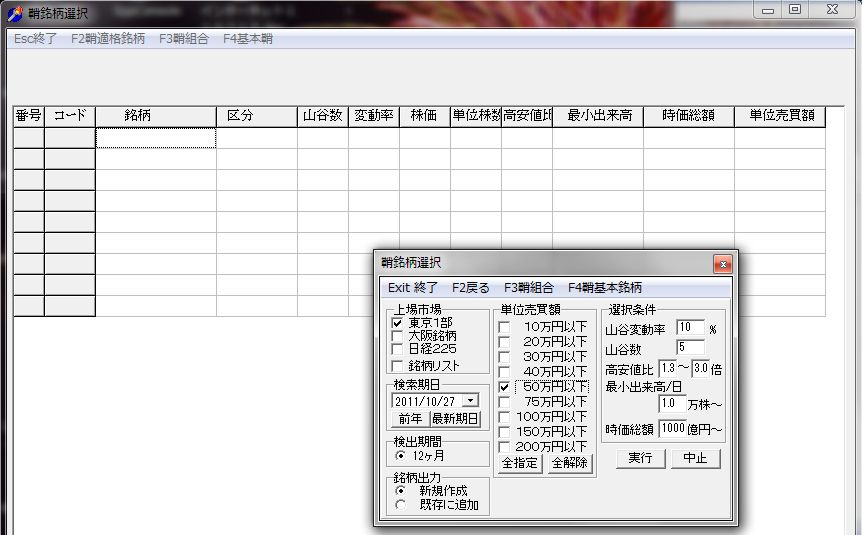Click the 区分 column header
This screenshot has width=862, height=535.
[257, 117]
